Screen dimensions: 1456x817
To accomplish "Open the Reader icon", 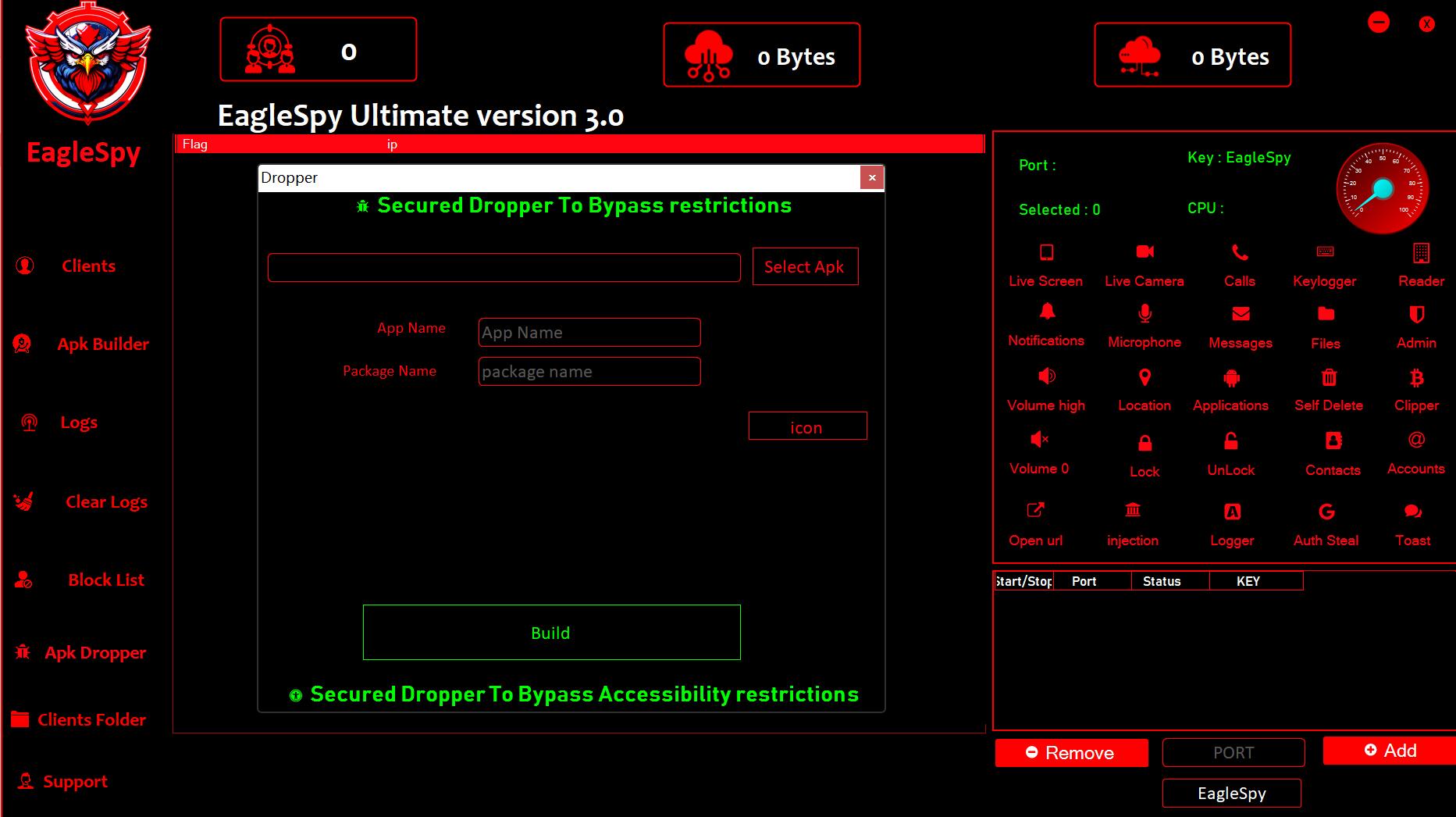I will pos(1421,252).
